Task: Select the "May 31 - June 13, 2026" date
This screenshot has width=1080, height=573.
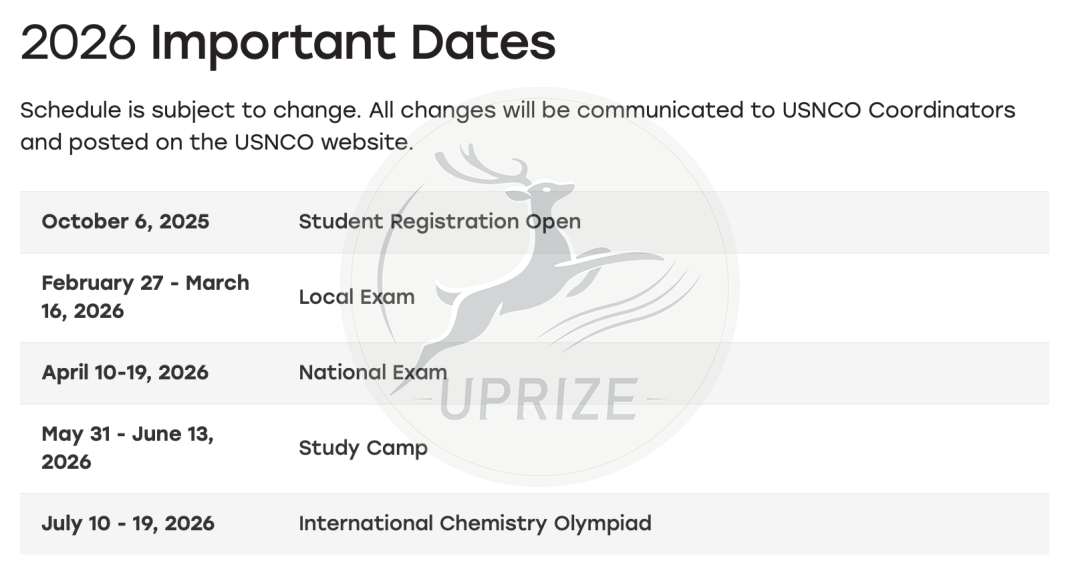Action: coord(128,448)
